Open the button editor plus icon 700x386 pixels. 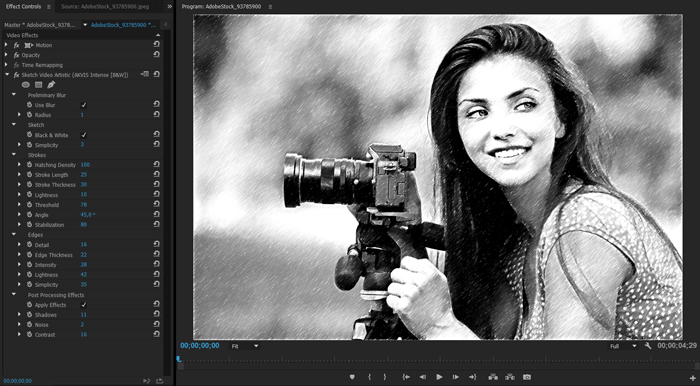point(692,378)
